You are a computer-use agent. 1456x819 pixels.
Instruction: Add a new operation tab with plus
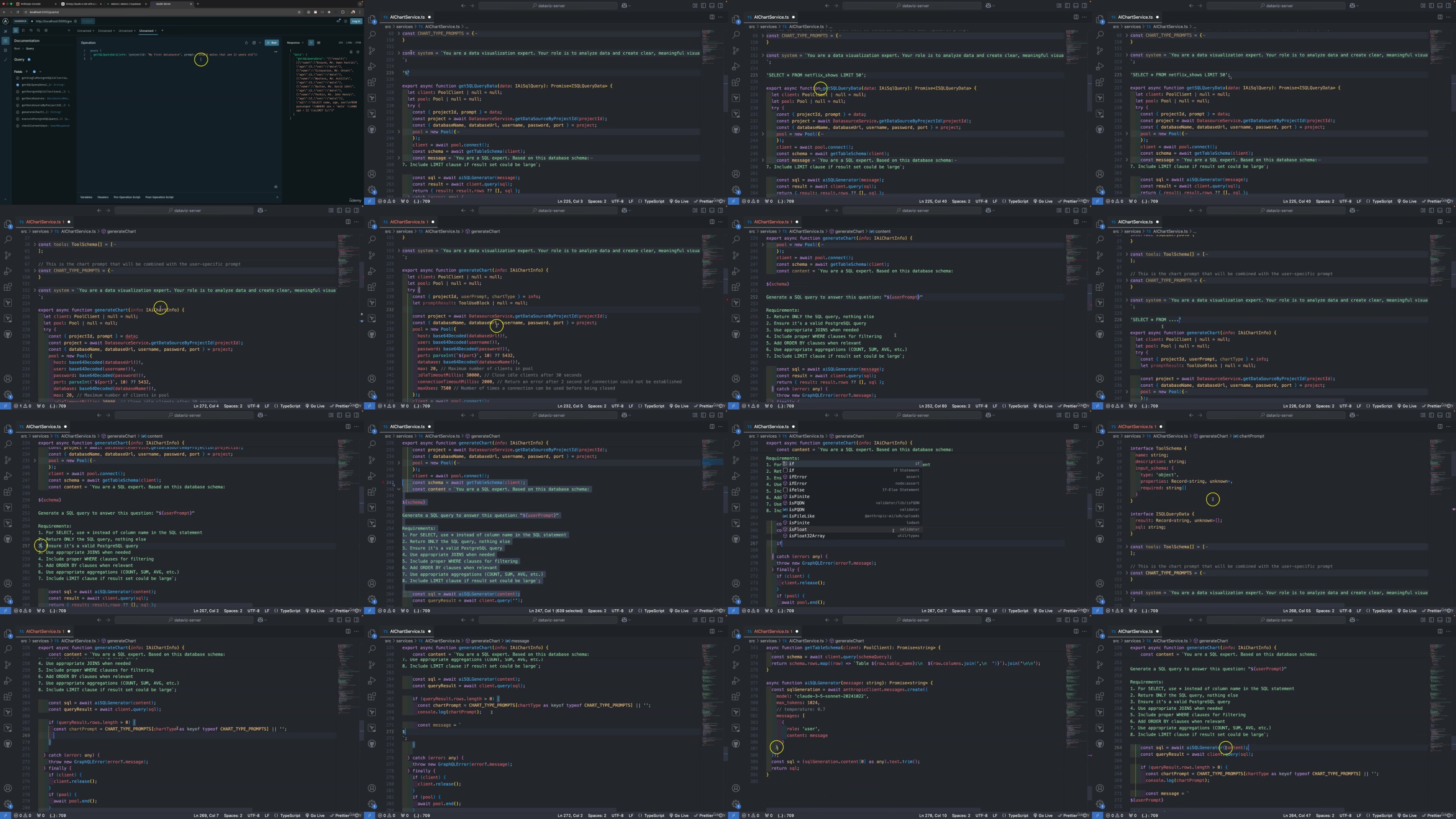162,30
